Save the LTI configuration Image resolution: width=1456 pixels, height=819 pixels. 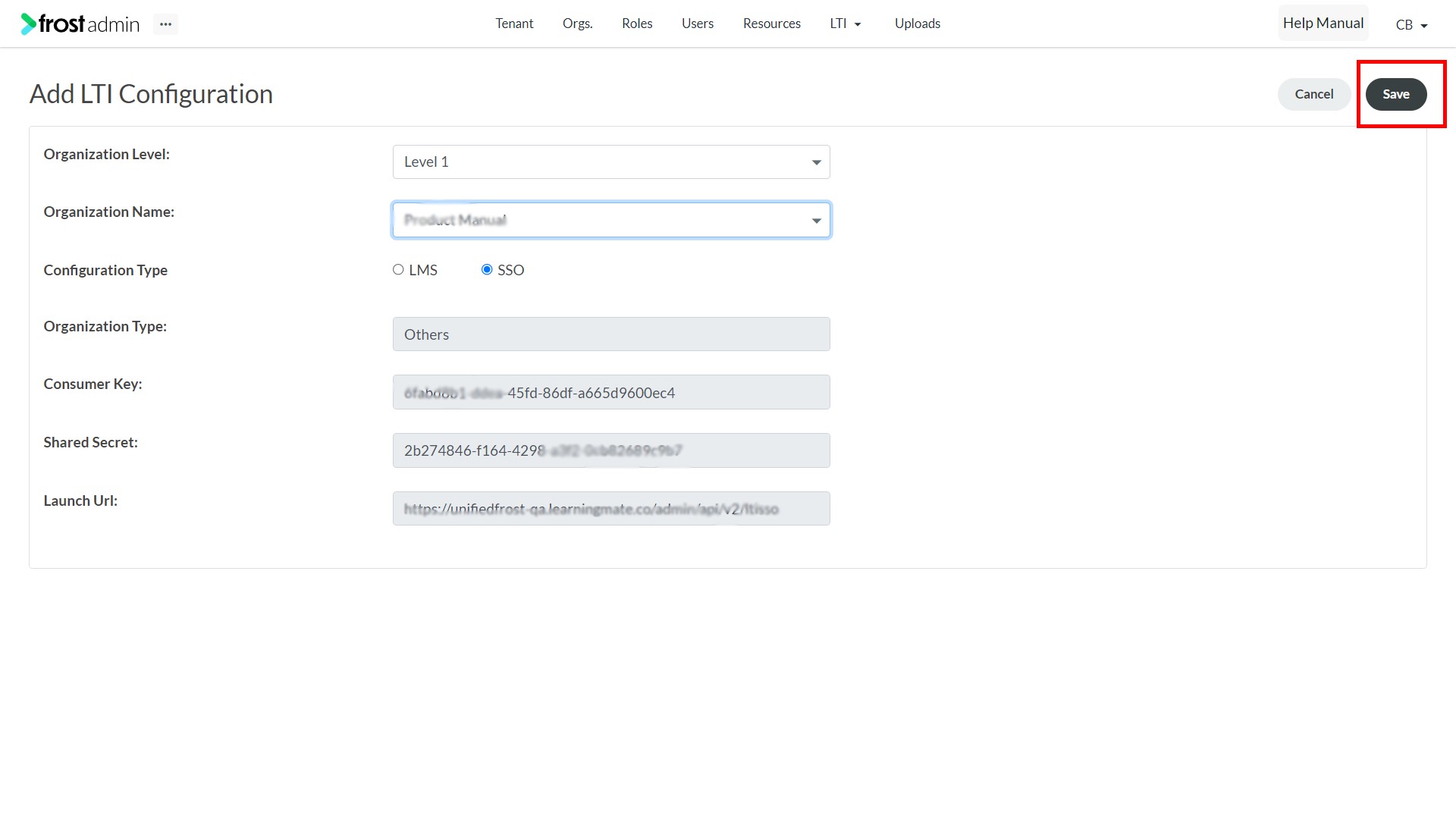[1395, 94]
